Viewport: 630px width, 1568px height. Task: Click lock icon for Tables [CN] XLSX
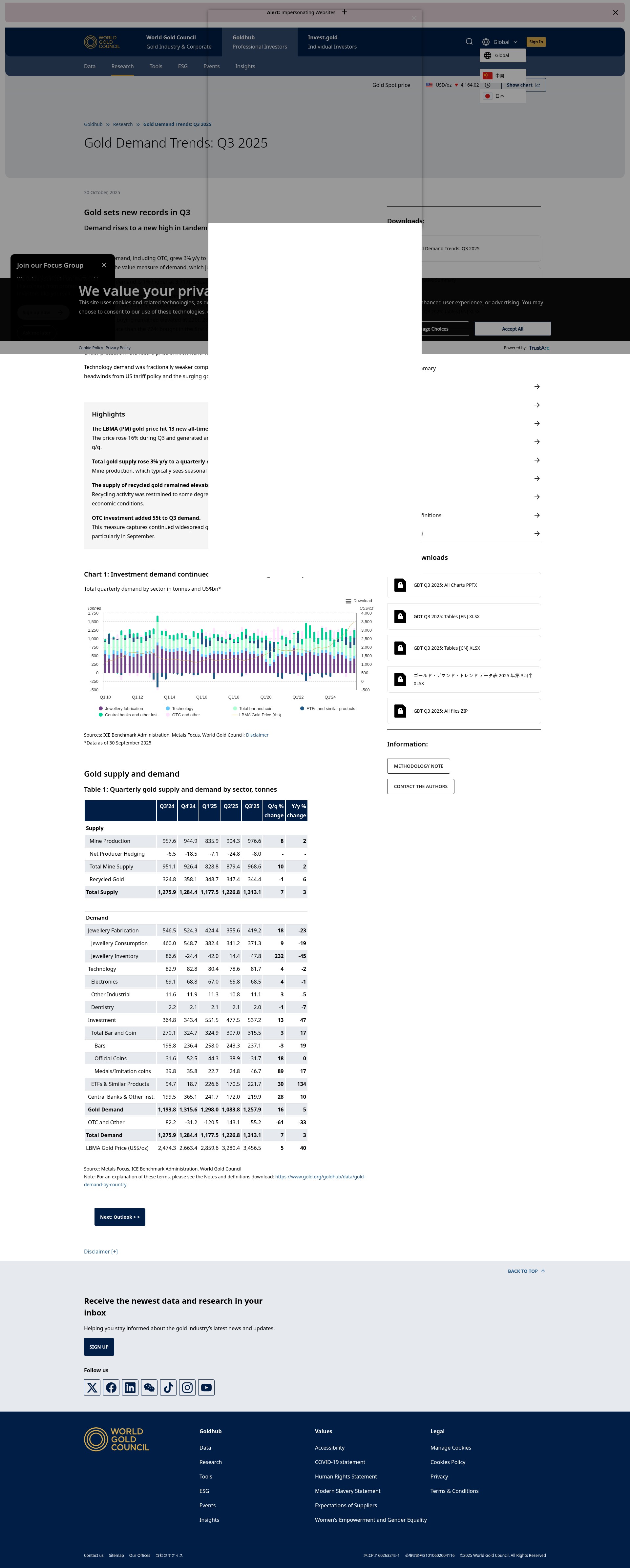[400, 648]
